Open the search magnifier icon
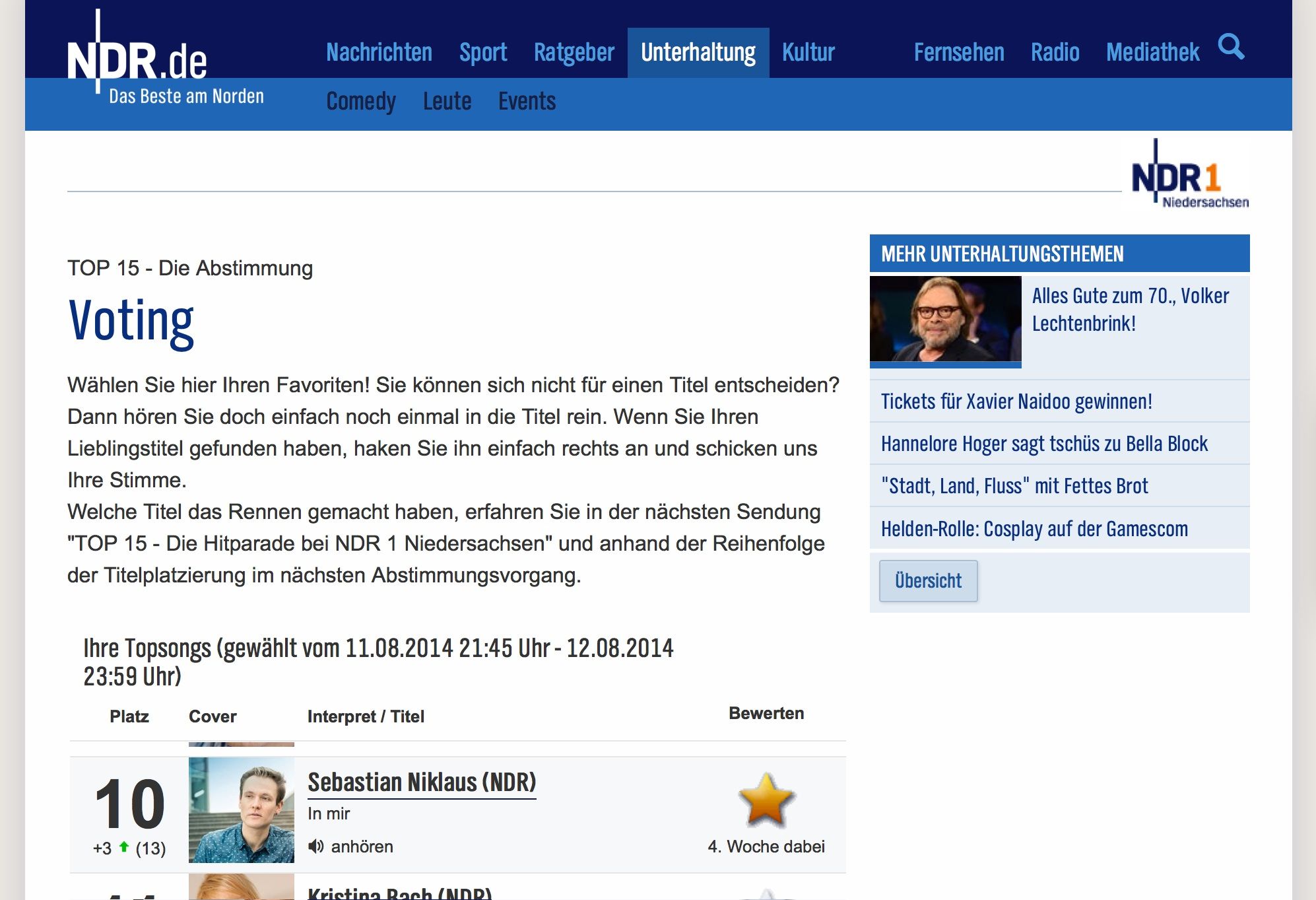Image resolution: width=1316 pixels, height=900 pixels. (1231, 48)
